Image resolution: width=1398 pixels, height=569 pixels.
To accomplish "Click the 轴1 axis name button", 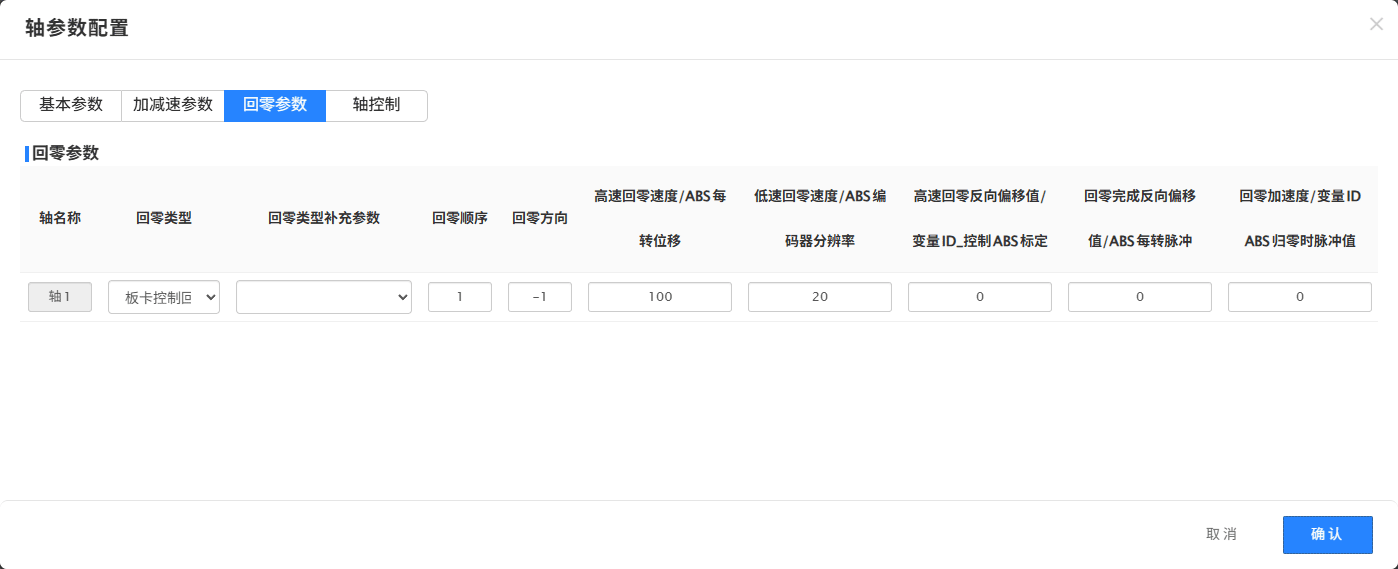I will click(x=60, y=297).
